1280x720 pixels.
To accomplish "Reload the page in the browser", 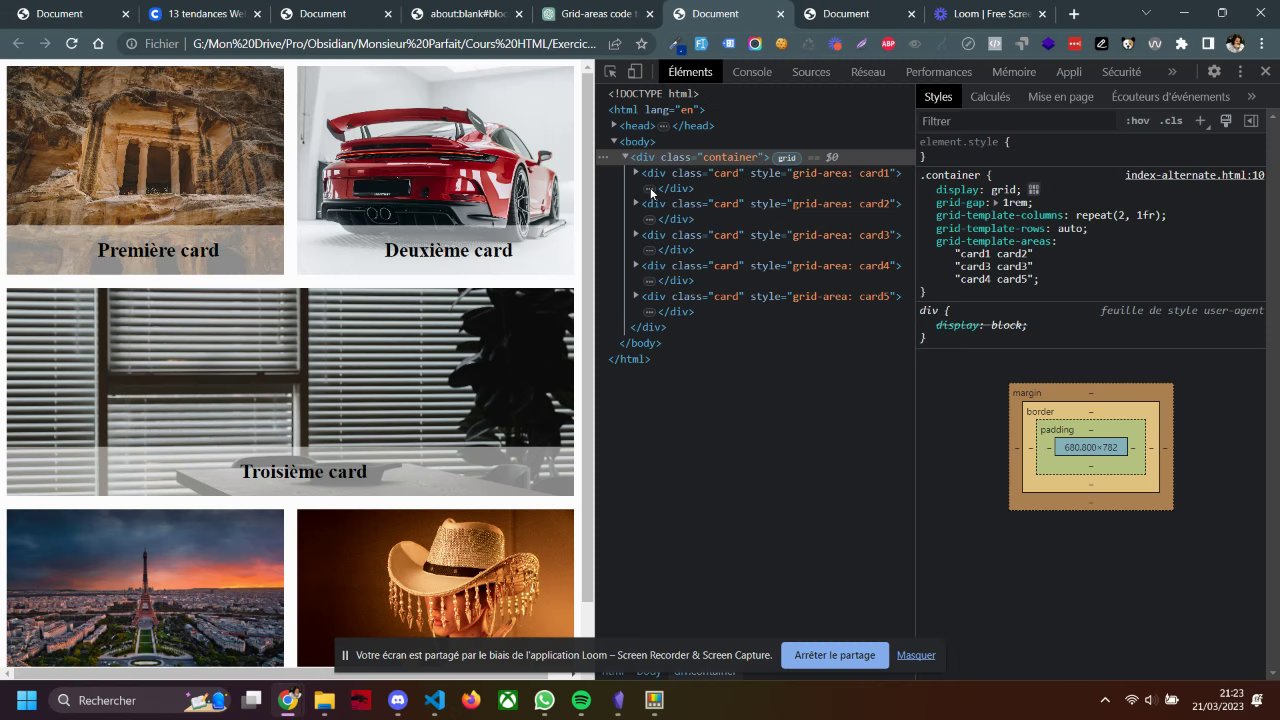I will (x=71, y=44).
